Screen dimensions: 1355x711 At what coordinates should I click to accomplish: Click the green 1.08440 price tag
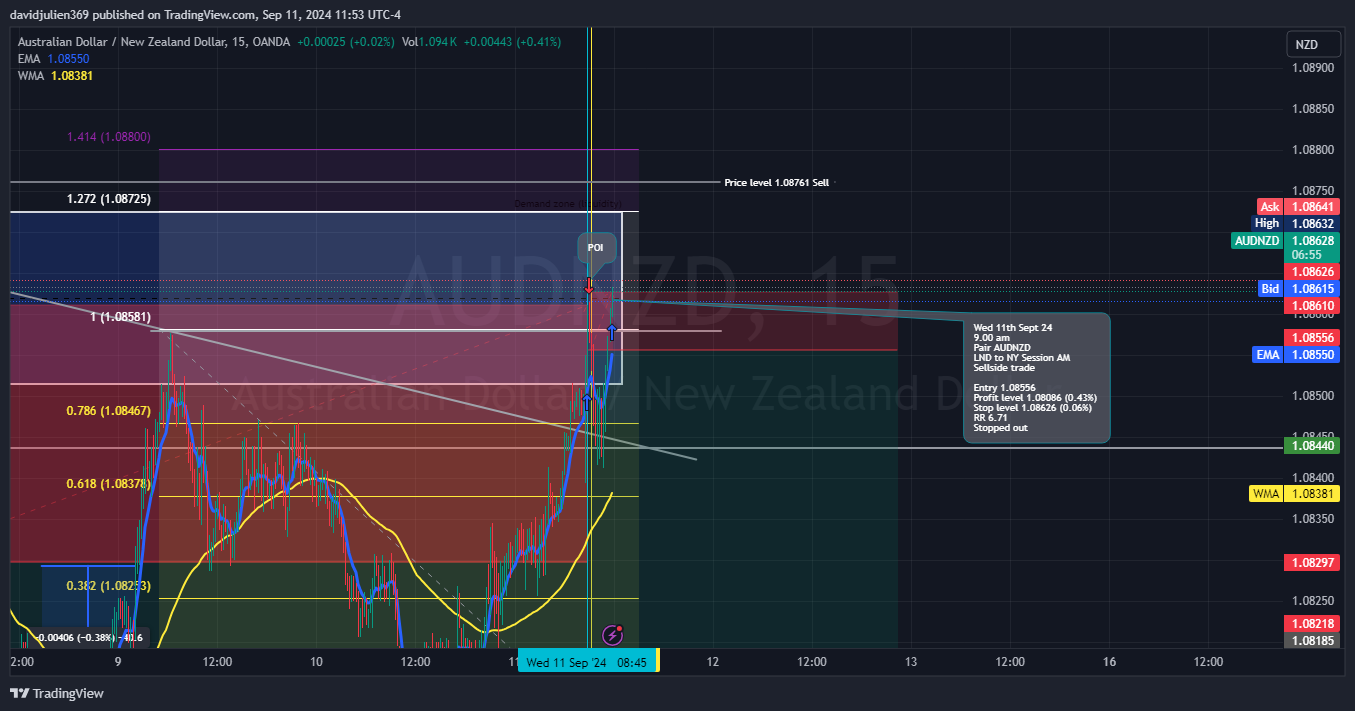point(1311,445)
